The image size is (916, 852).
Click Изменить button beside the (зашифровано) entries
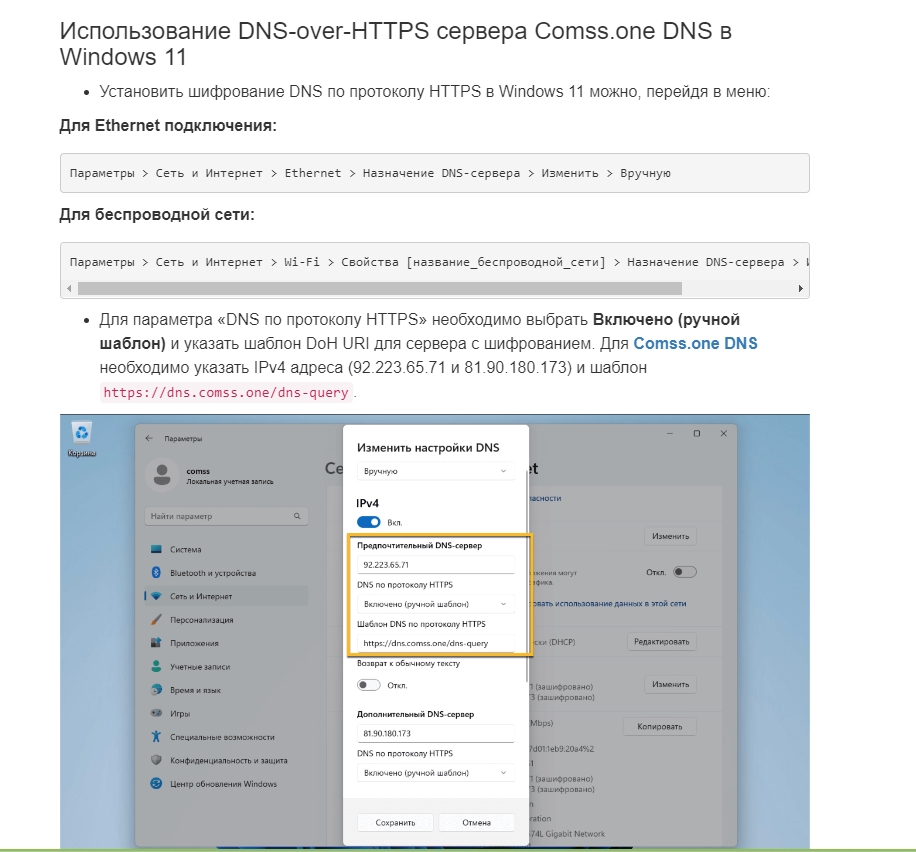(670, 684)
